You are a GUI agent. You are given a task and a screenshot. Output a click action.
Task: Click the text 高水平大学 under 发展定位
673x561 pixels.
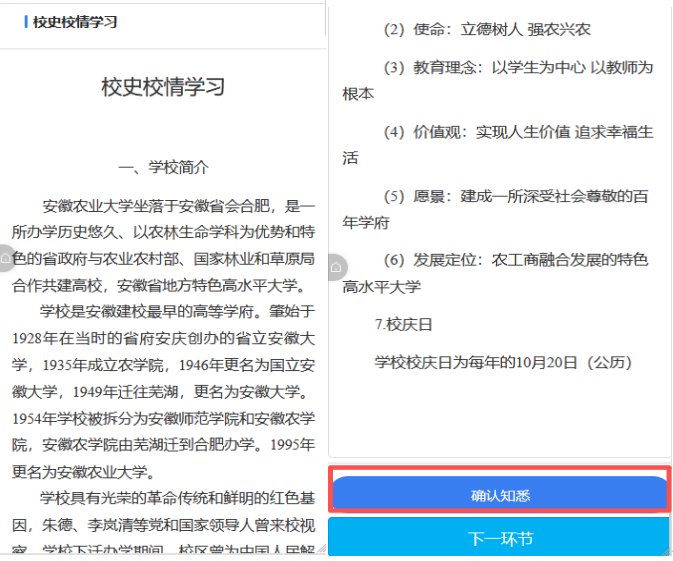pyautogui.click(x=382, y=287)
